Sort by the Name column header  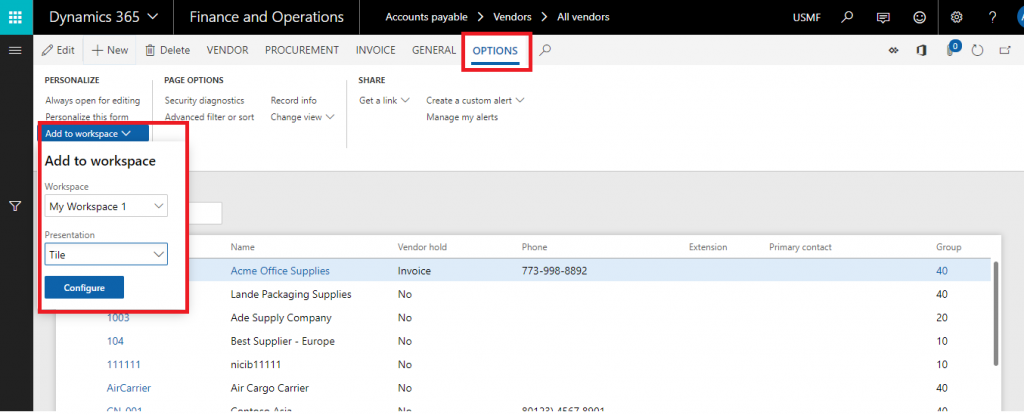click(x=242, y=247)
